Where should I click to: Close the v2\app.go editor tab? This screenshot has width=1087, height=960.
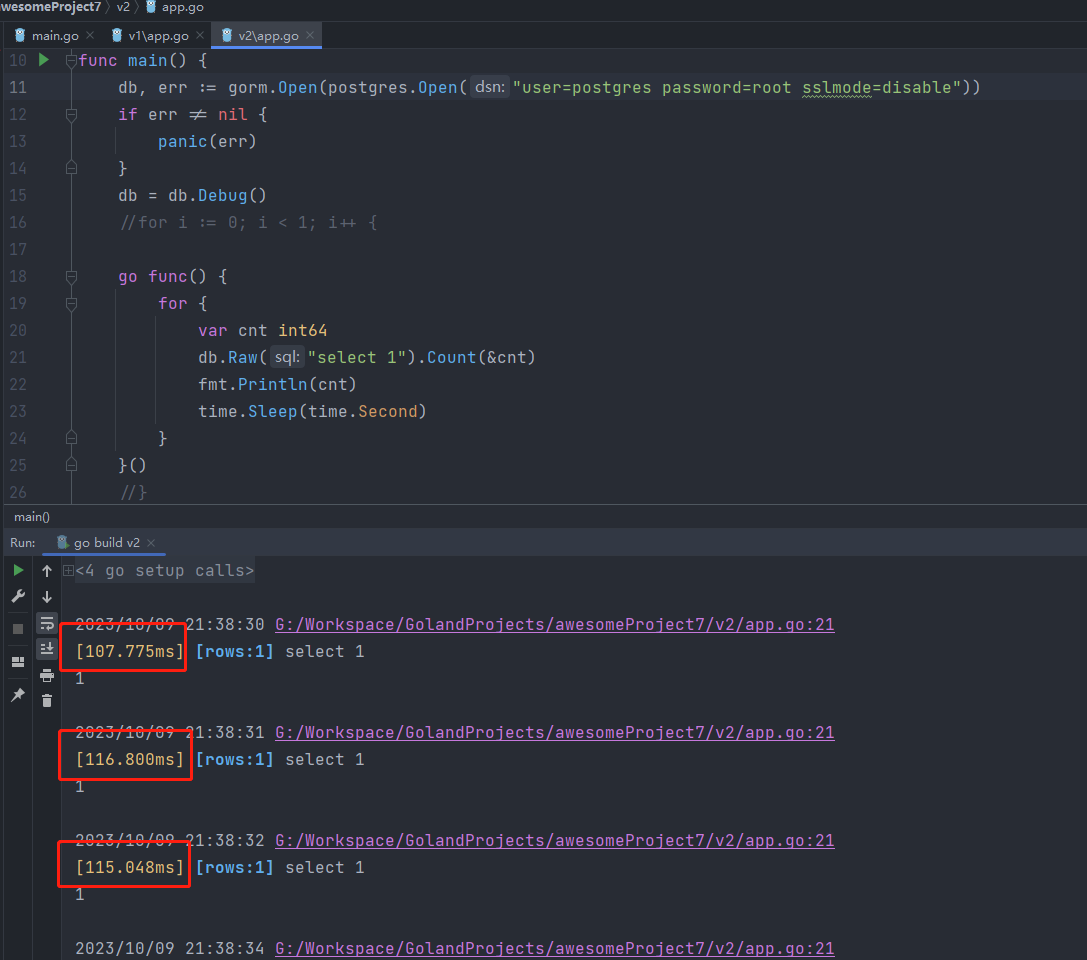[311, 36]
